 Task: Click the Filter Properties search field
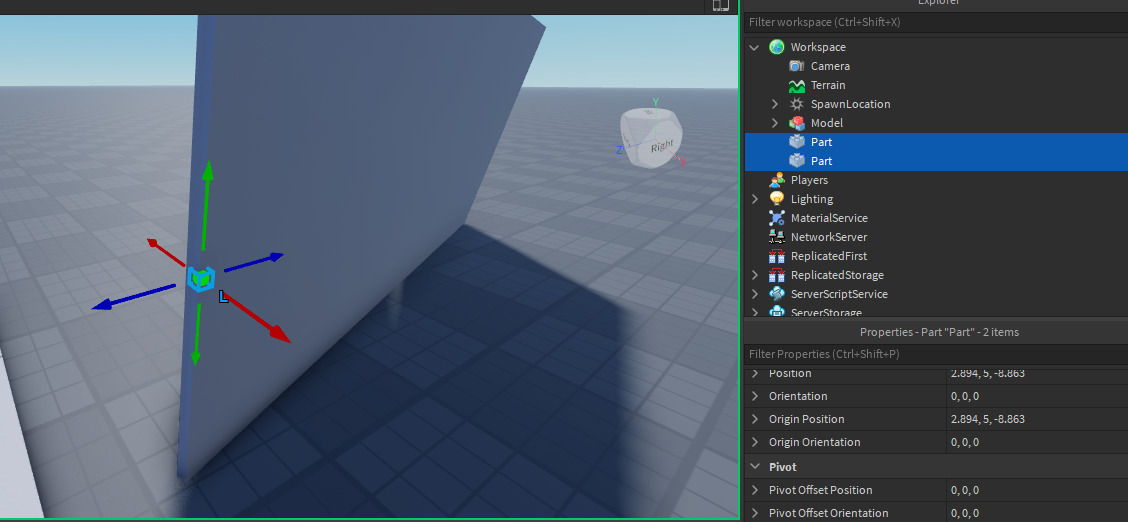click(936, 354)
